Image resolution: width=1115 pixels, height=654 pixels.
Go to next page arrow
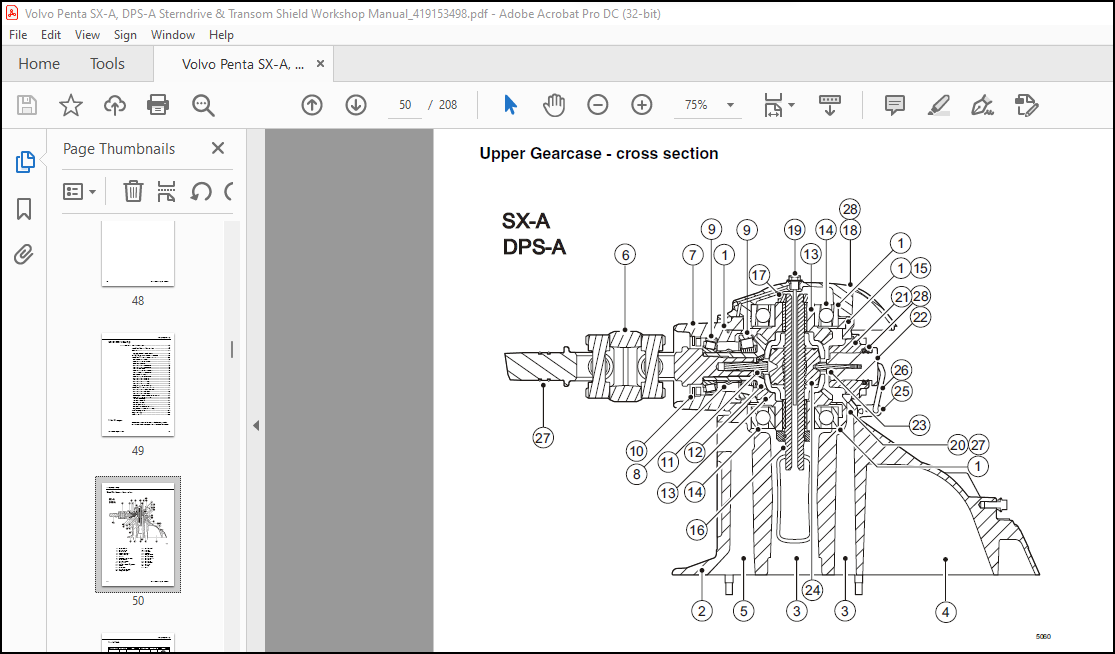coord(356,105)
